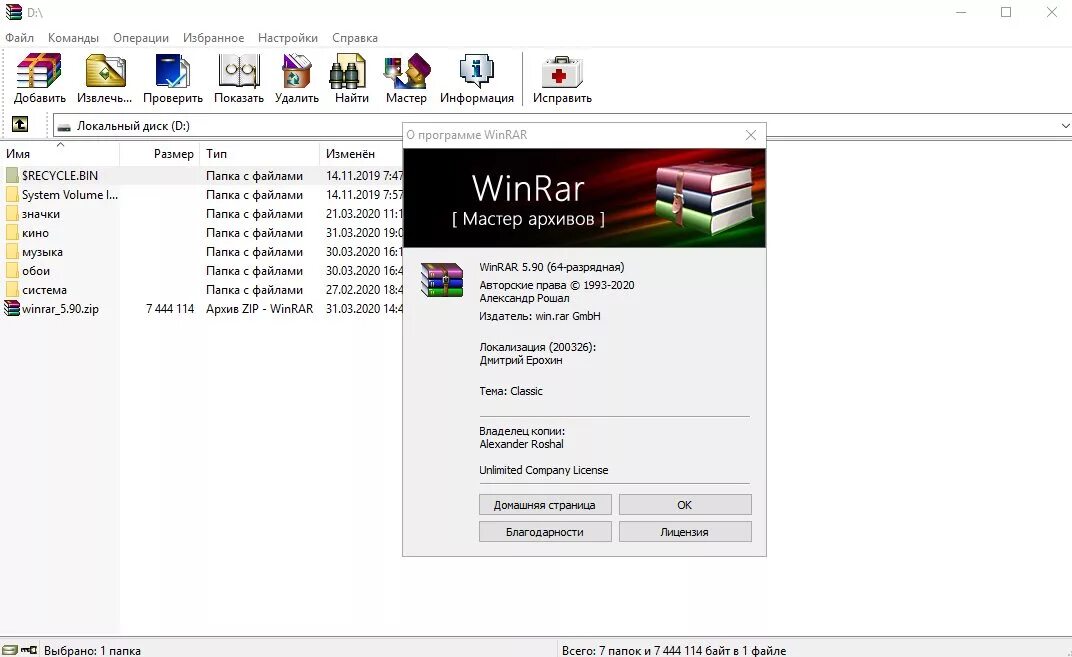Click the Благодарности button

pyautogui.click(x=545, y=532)
